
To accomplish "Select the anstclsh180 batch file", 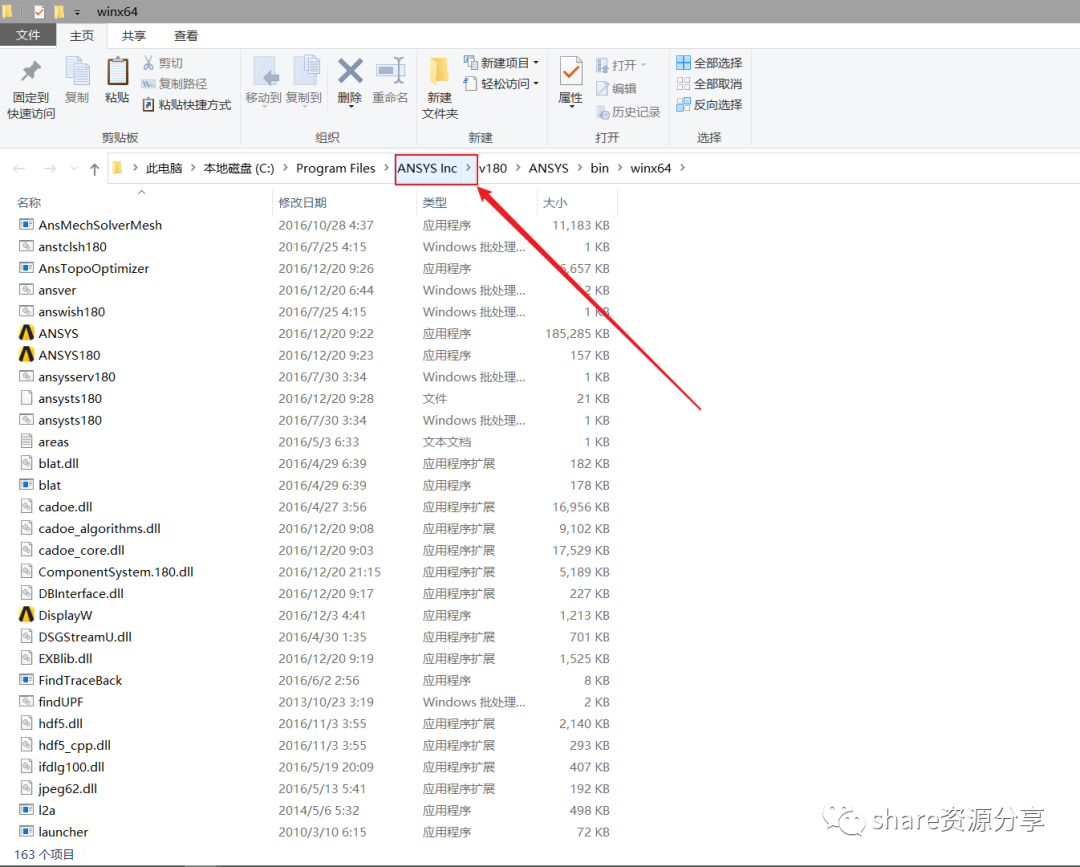I will coord(72,247).
